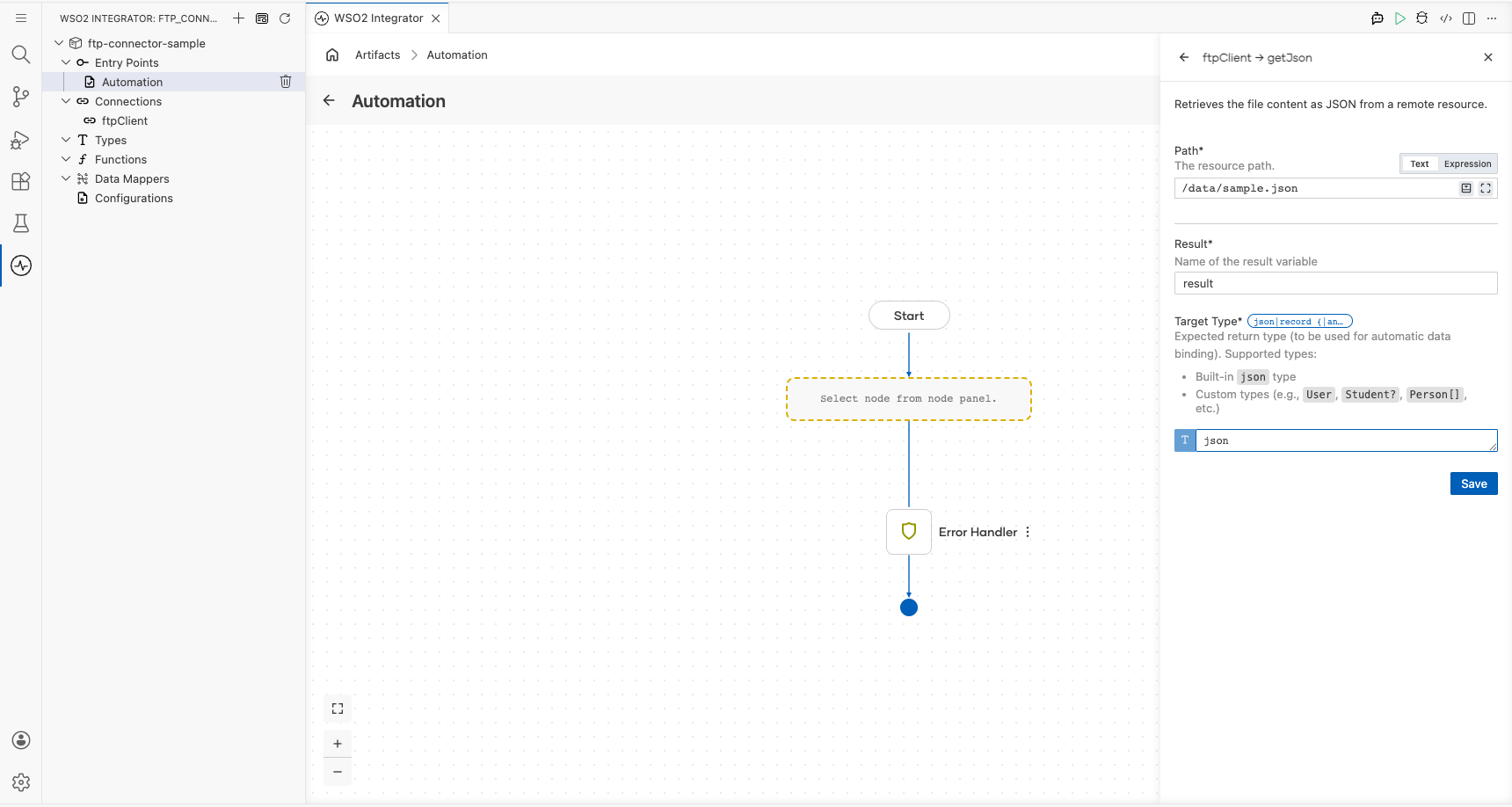Open helper pane icon in Path field
Screen dimensions: 1512x807
click(1466, 188)
